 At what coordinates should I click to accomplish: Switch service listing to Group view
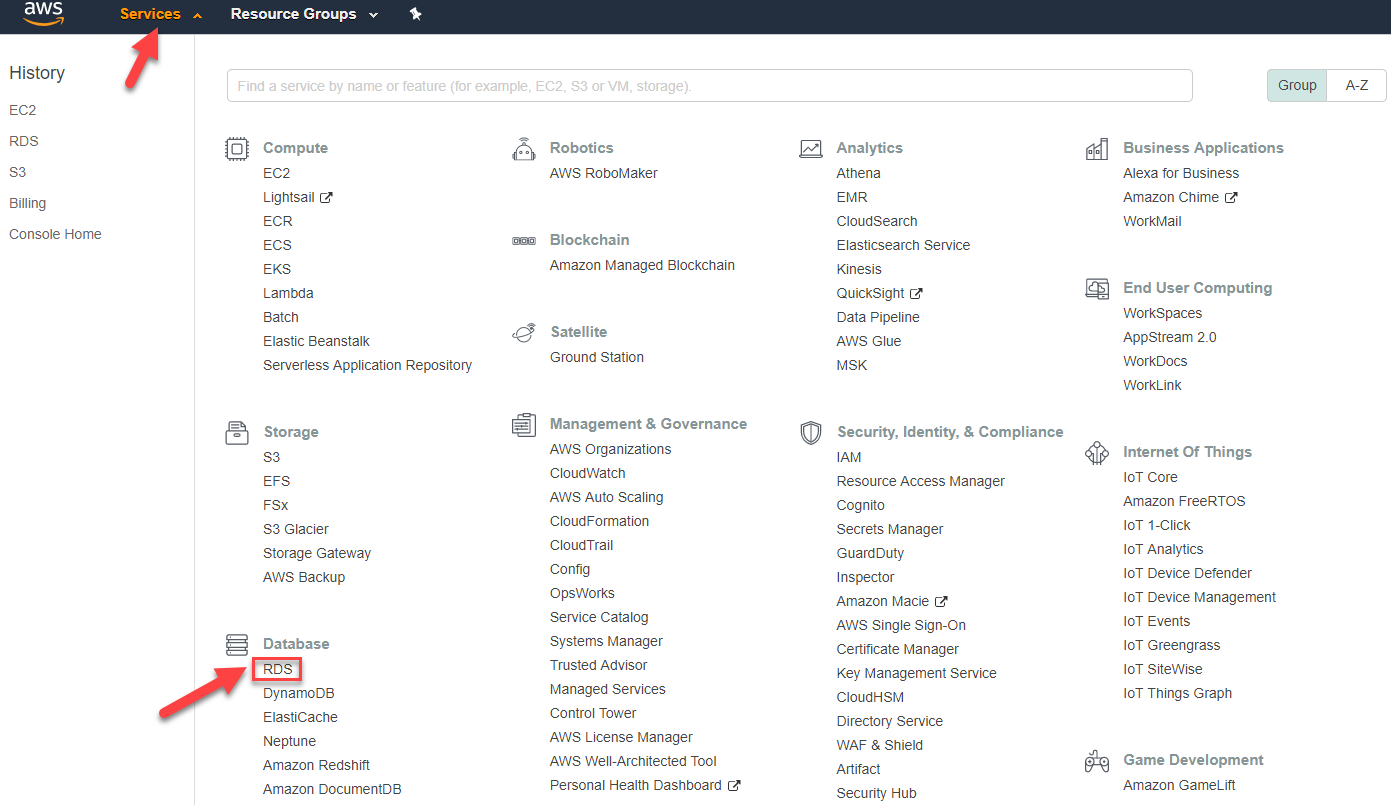(1297, 85)
